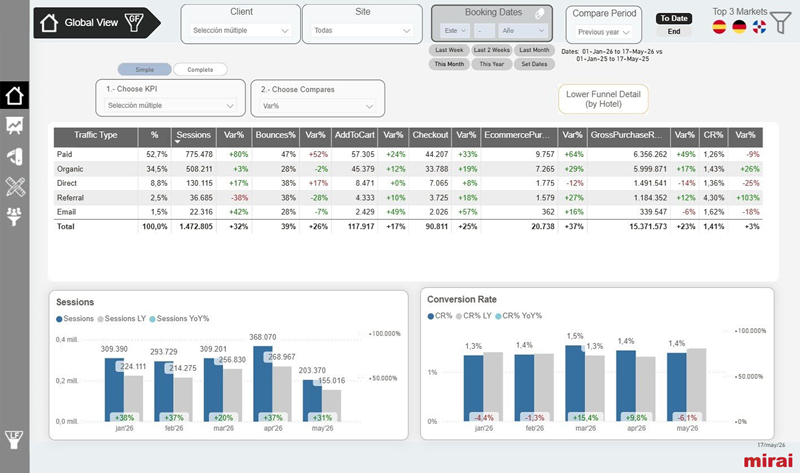The image size is (800, 473).
Task: Sort by the Bounces% column header
Action: pos(276,135)
